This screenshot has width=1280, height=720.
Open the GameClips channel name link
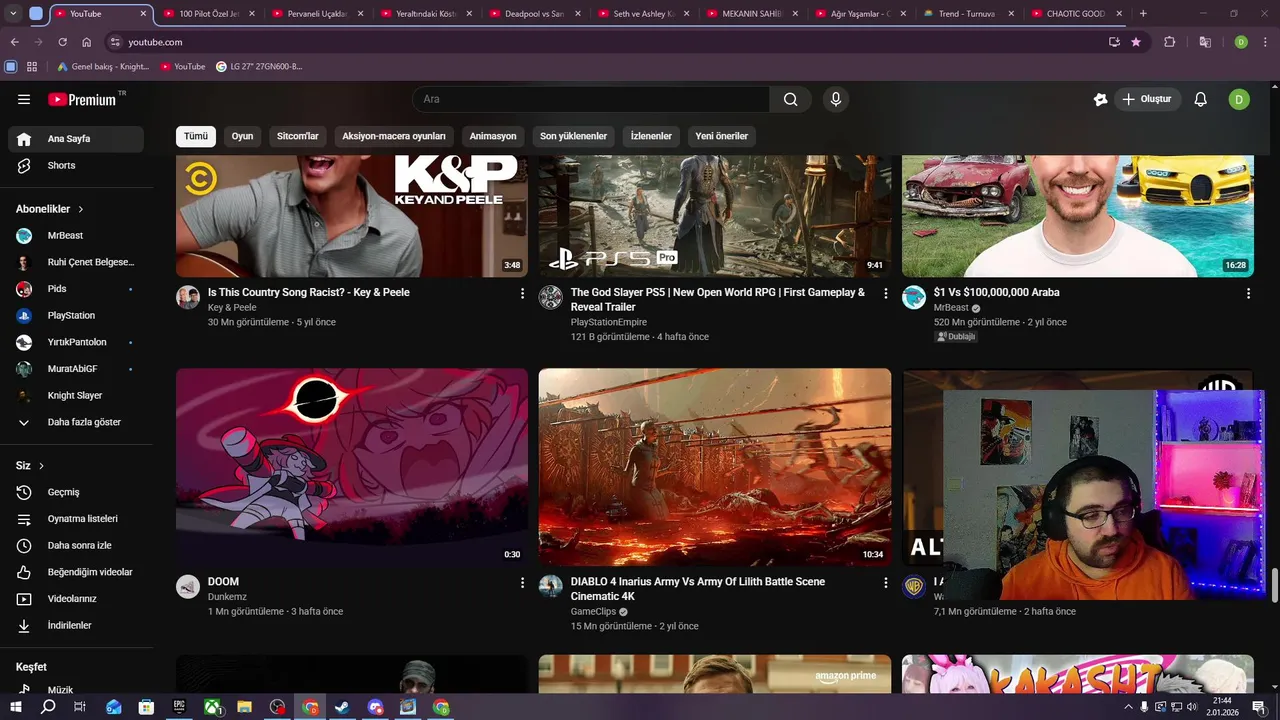pos(593,612)
